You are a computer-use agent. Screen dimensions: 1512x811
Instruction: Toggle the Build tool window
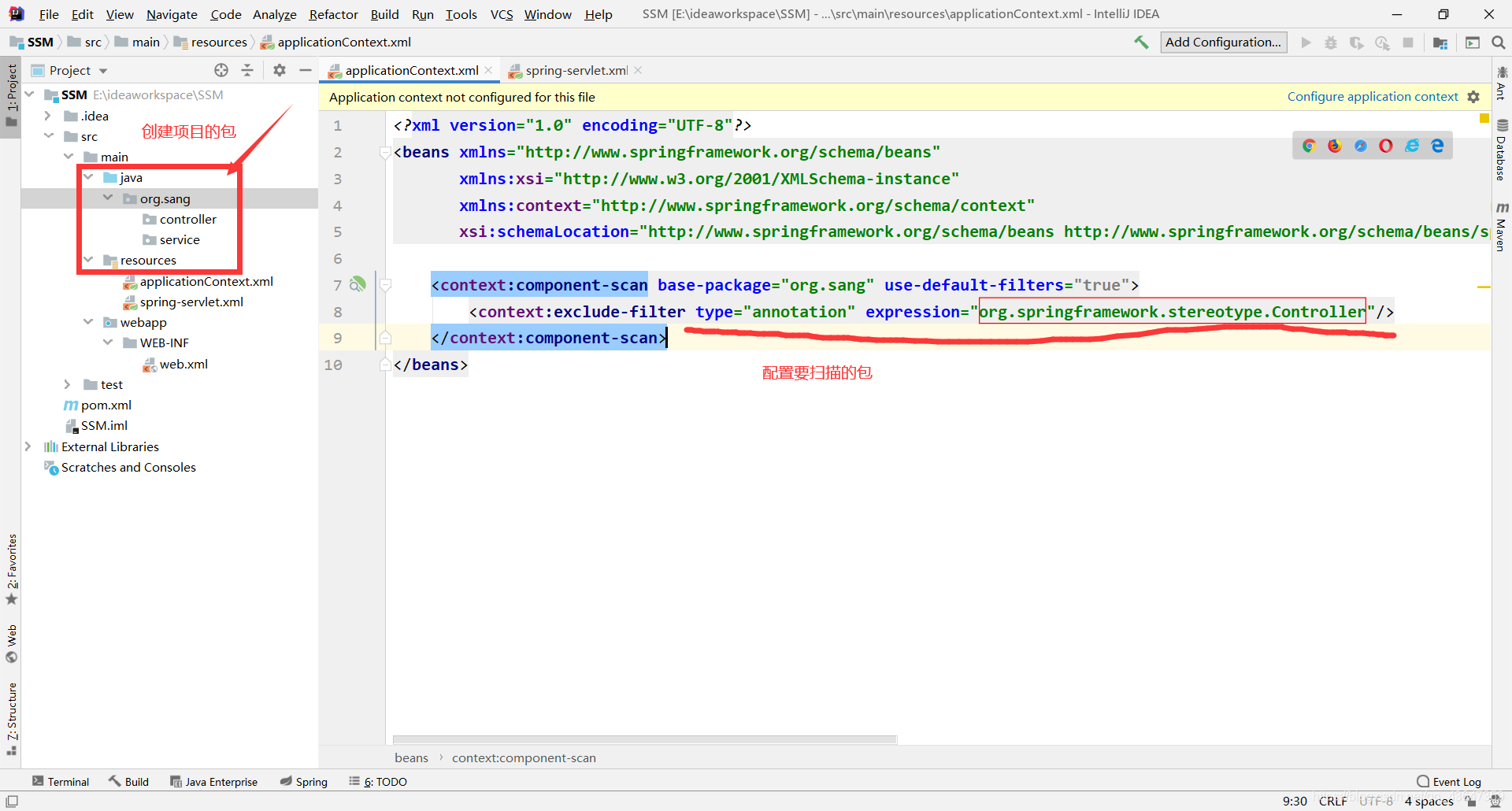[x=129, y=782]
